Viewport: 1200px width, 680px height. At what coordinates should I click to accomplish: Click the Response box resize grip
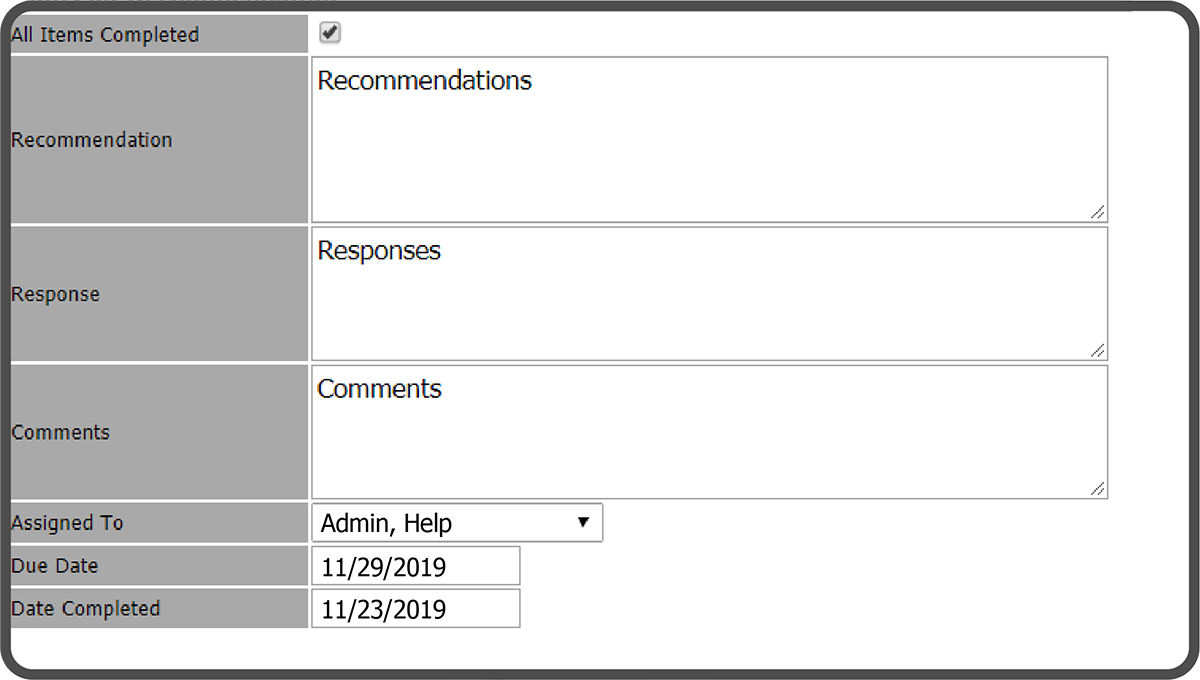tap(1097, 350)
